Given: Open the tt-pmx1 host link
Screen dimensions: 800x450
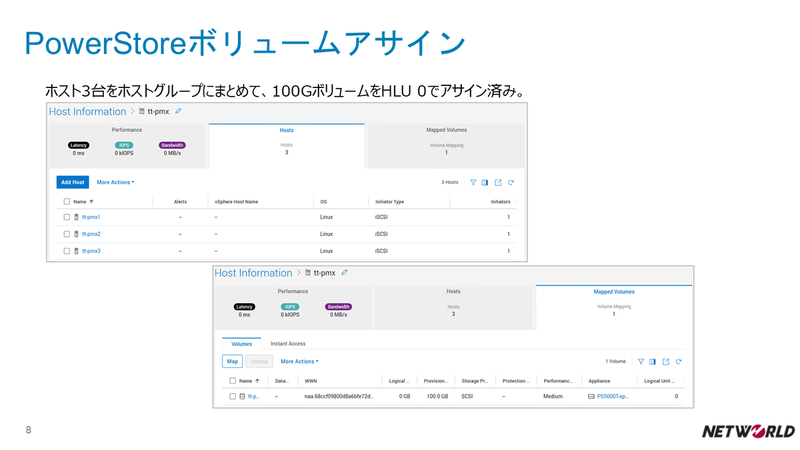Looking at the screenshot, I should (x=91, y=217).
